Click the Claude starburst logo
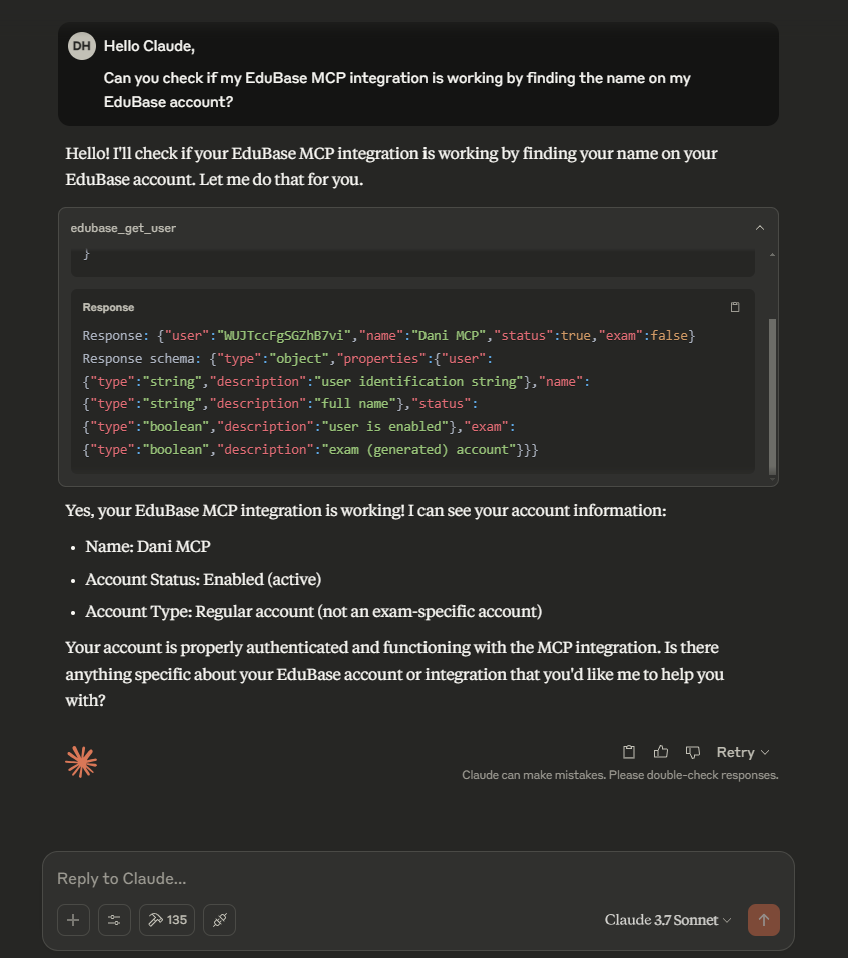This screenshot has width=848, height=958. (x=81, y=762)
